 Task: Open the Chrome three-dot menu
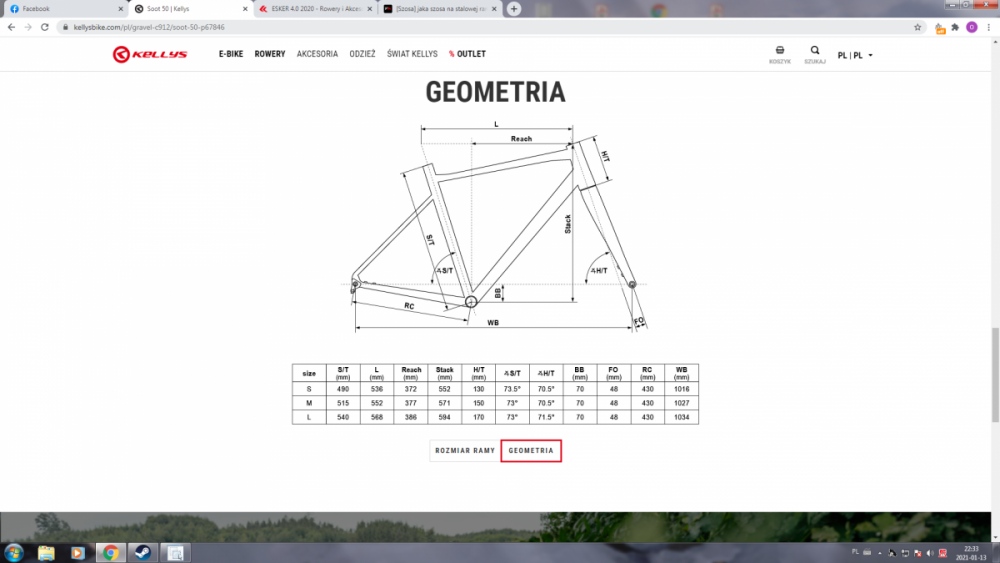989,27
